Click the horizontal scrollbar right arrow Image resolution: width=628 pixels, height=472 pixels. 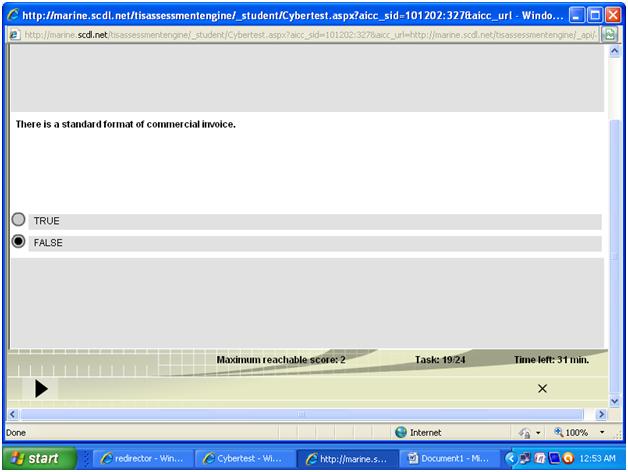click(x=601, y=414)
